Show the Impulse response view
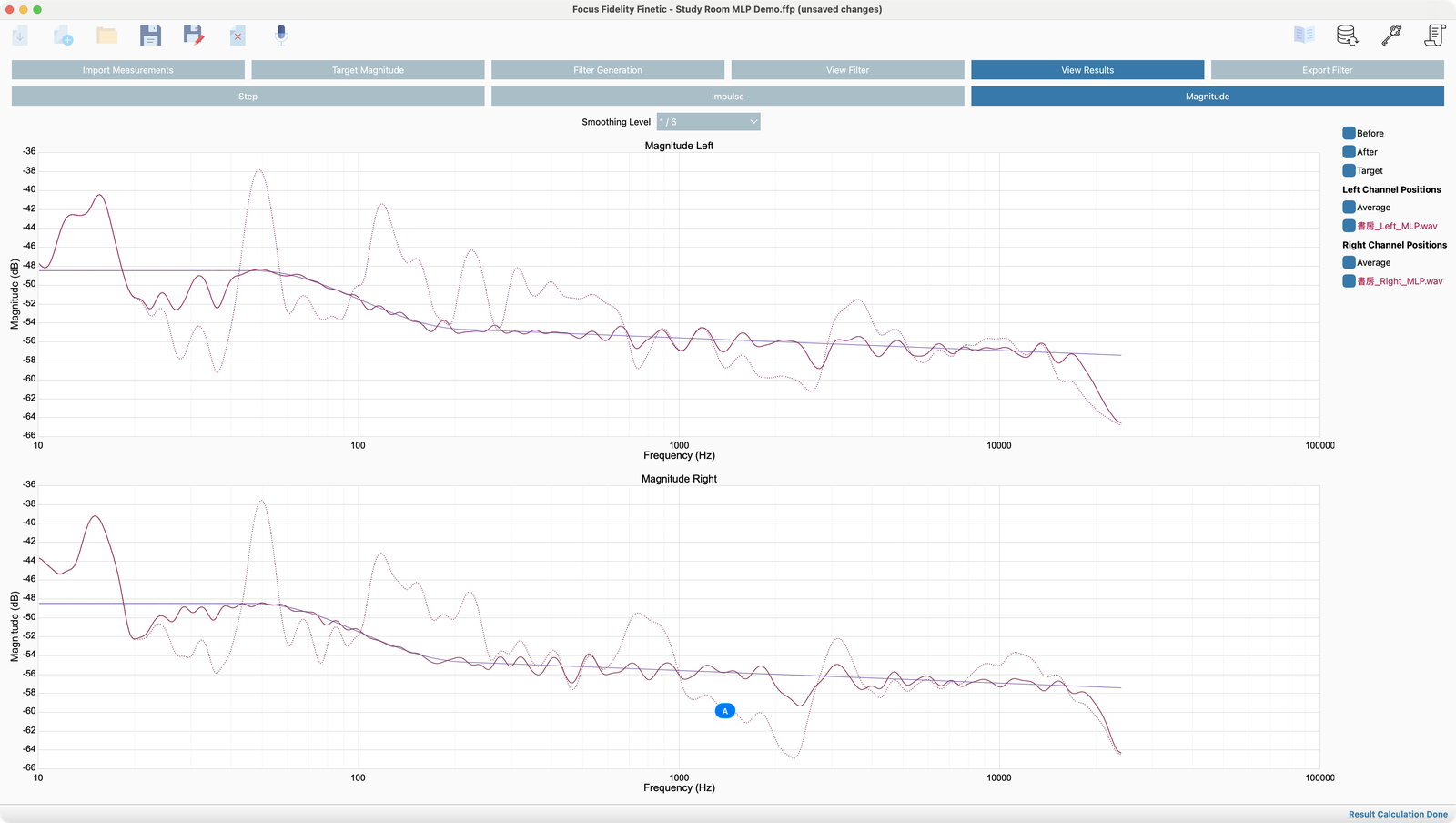 coord(728,97)
